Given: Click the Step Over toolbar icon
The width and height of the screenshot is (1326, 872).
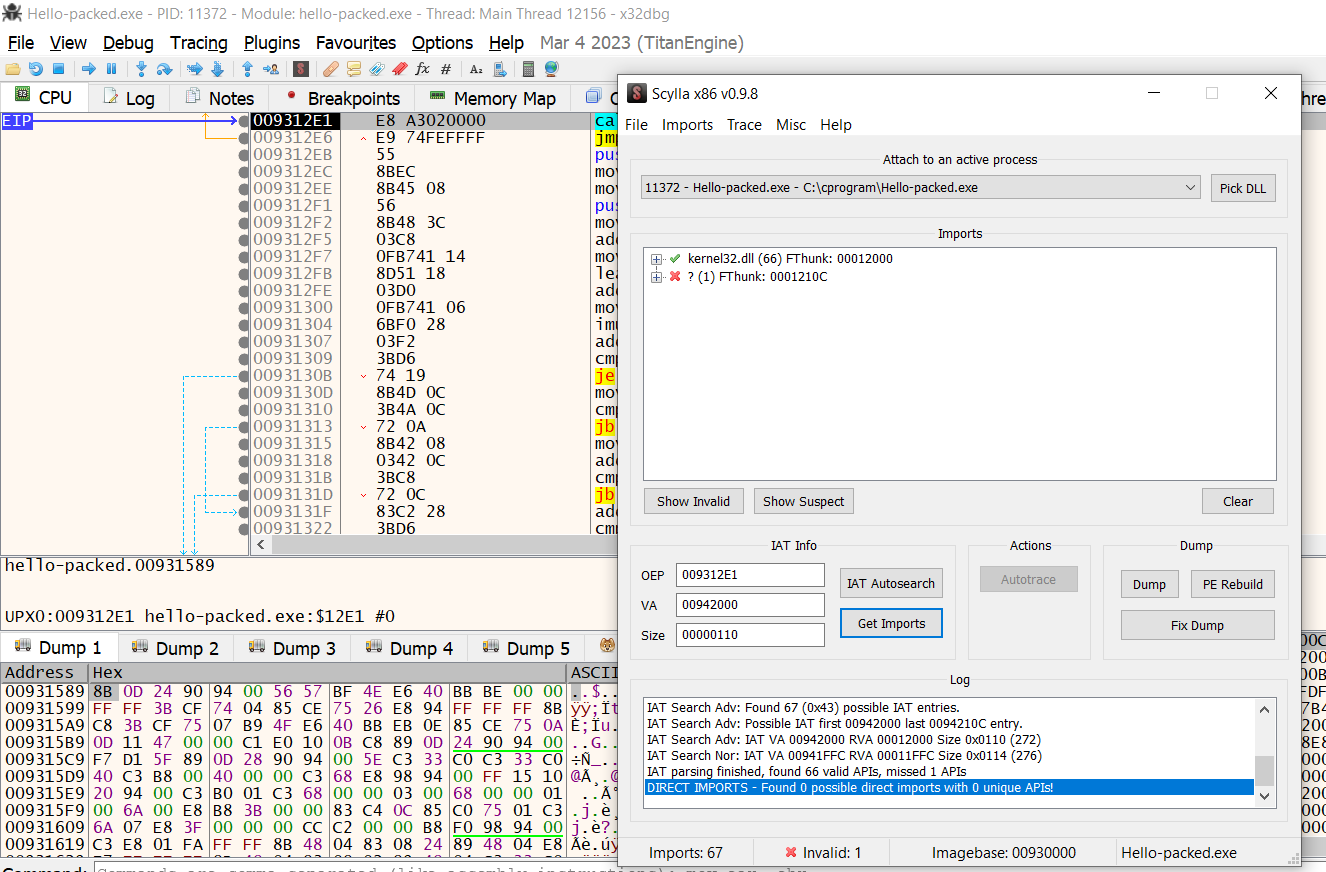Looking at the screenshot, I should [164, 69].
